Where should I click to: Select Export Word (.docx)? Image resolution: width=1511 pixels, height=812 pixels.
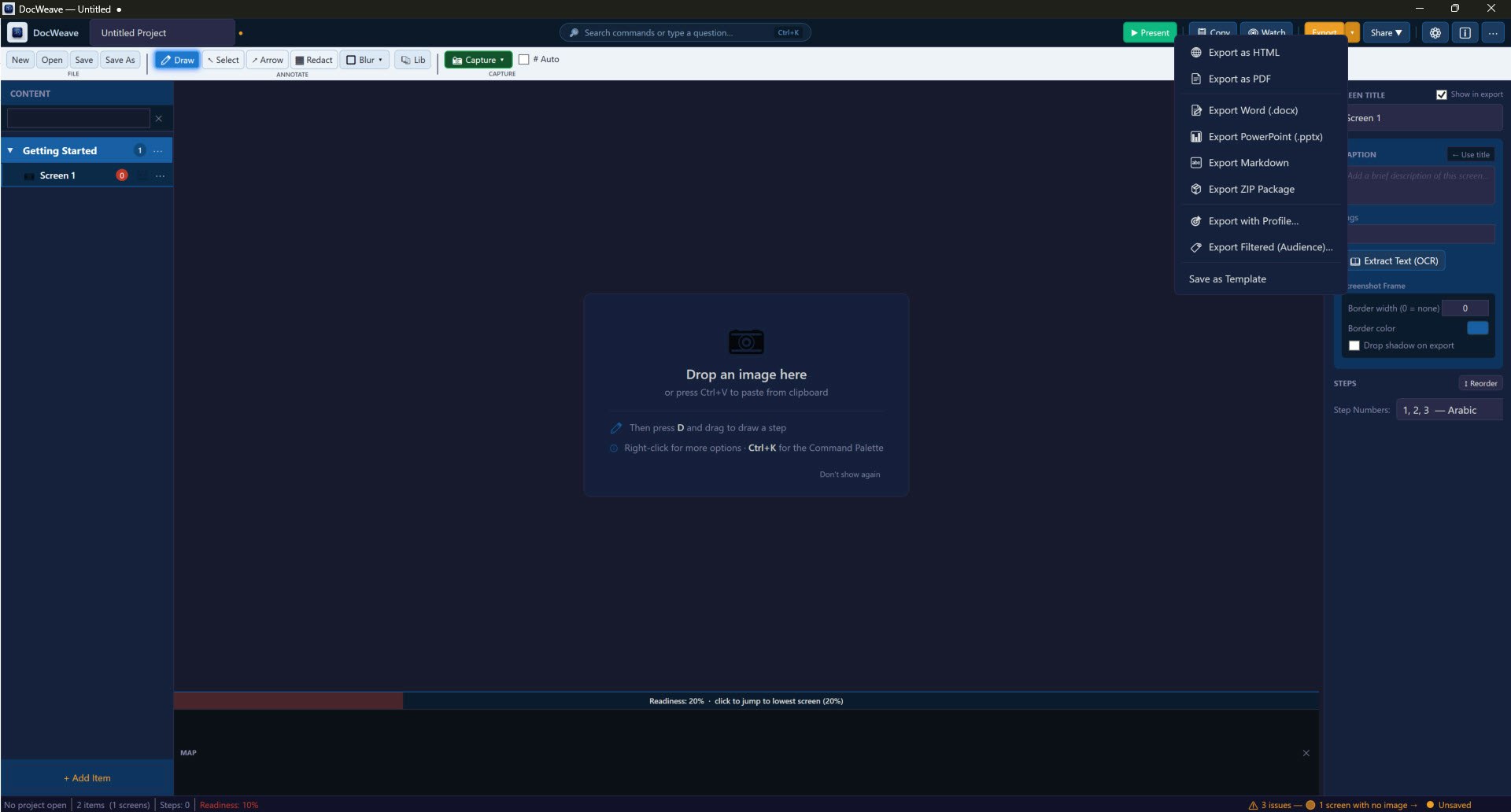pyautogui.click(x=1261, y=111)
